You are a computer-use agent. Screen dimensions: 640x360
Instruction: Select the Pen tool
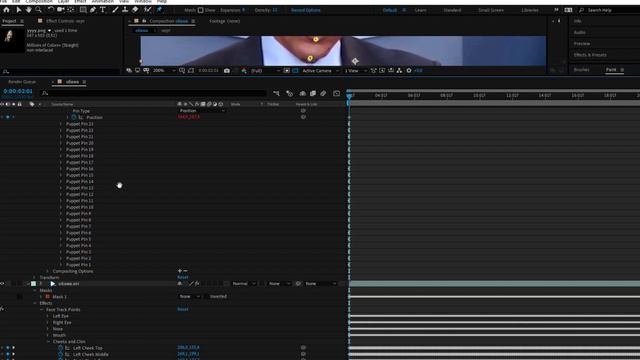tap(93, 10)
